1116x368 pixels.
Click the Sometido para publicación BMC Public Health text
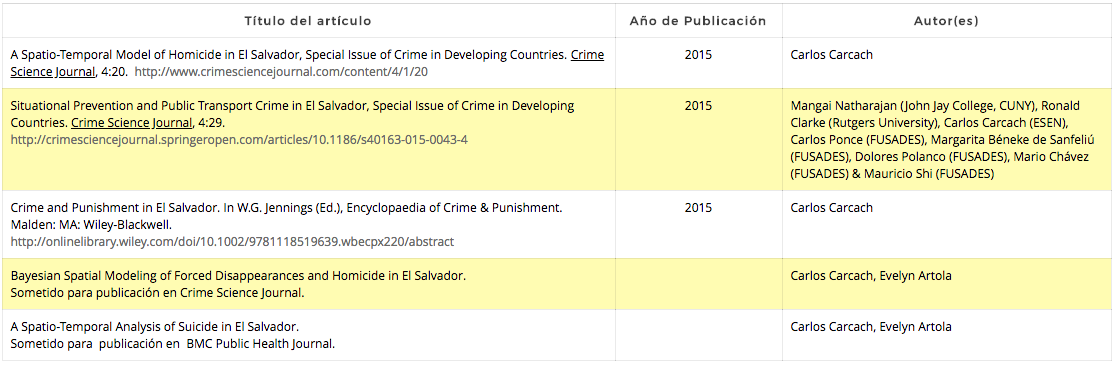173,345
